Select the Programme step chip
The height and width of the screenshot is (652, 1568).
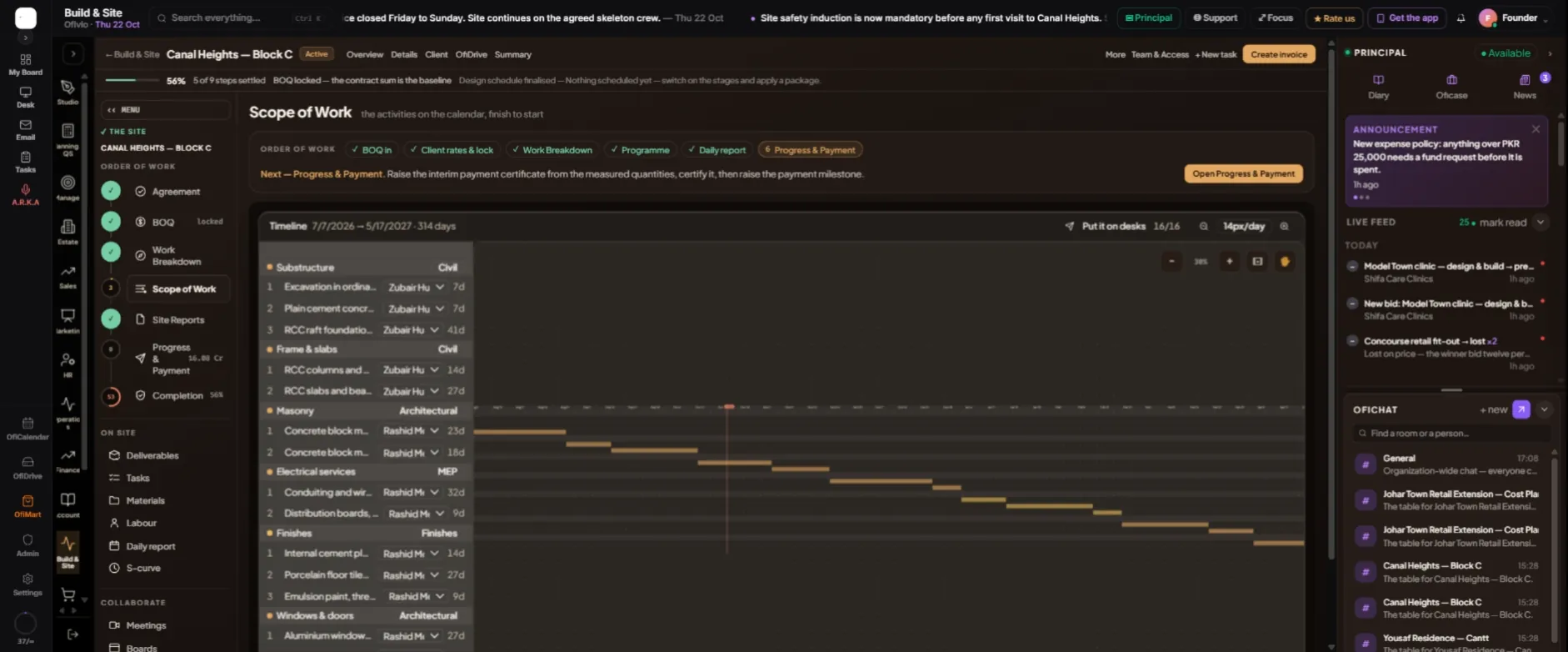point(640,150)
